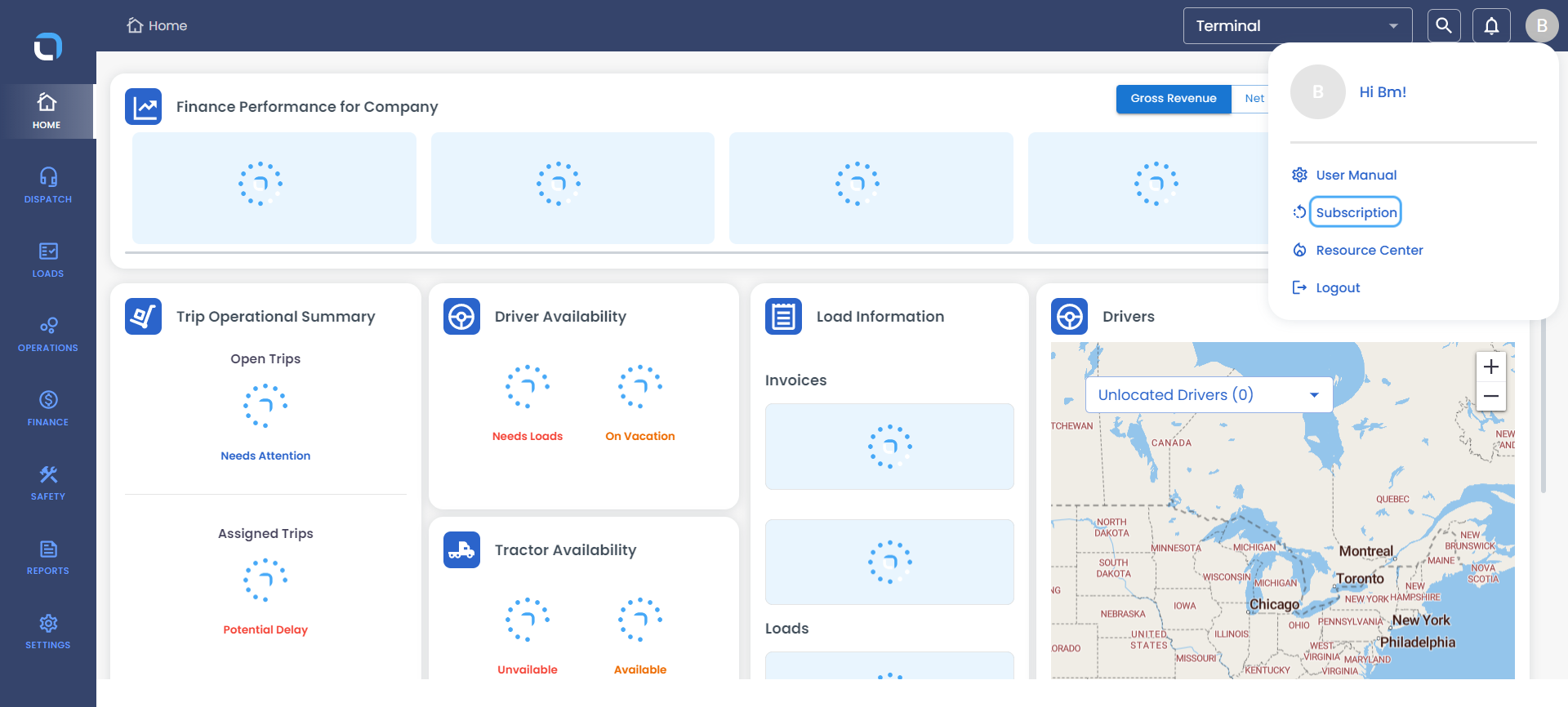The image size is (1568, 707).
Task: Click Chicago on the drivers map
Action: click(1274, 604)
